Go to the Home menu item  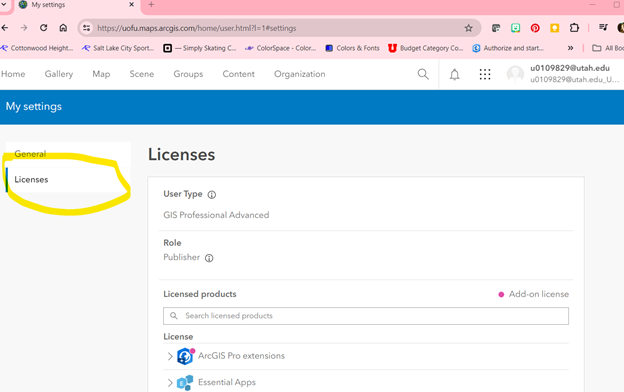click(x=13, y=74)
